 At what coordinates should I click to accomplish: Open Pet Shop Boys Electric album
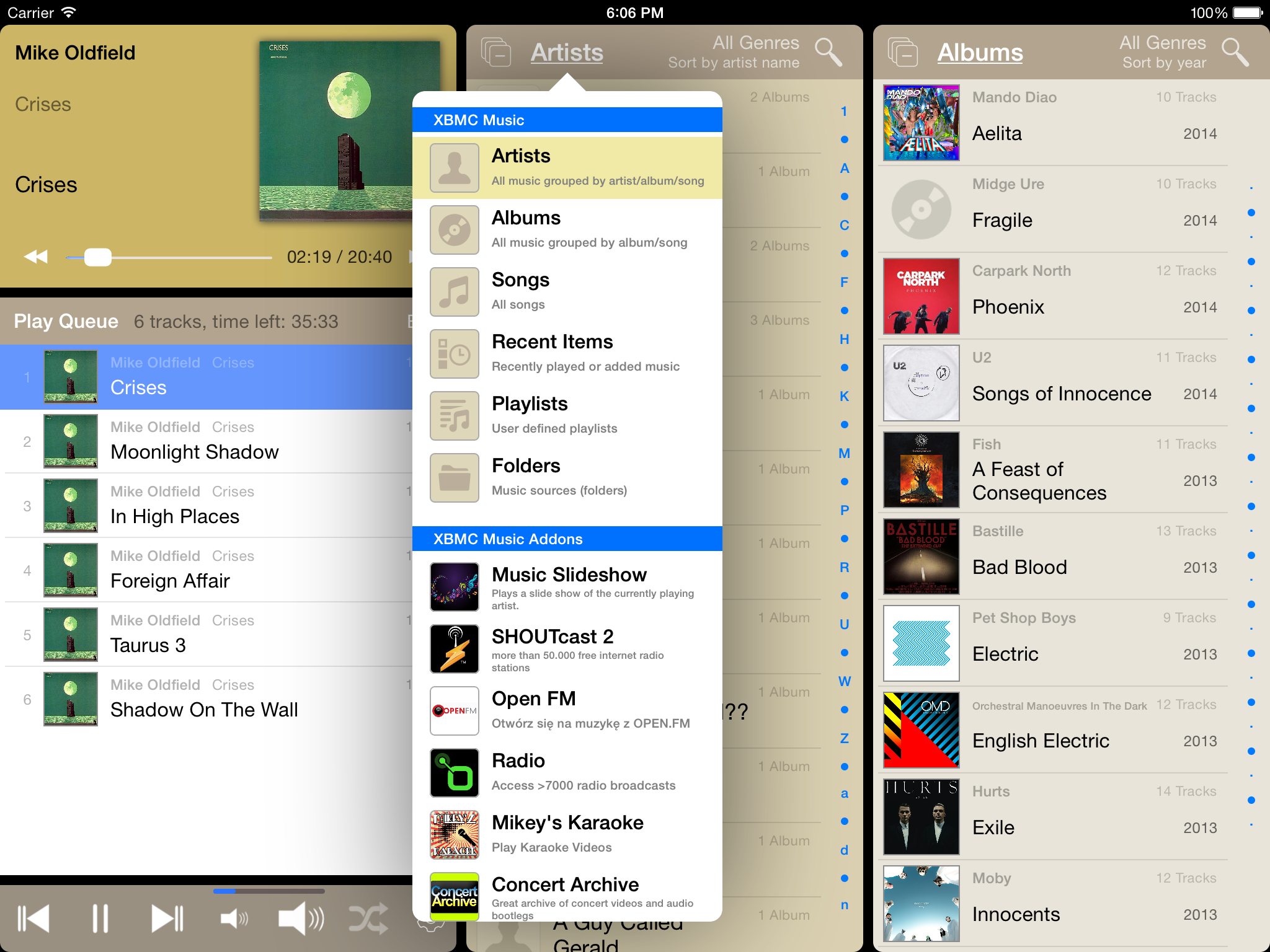coord(1054,643)
